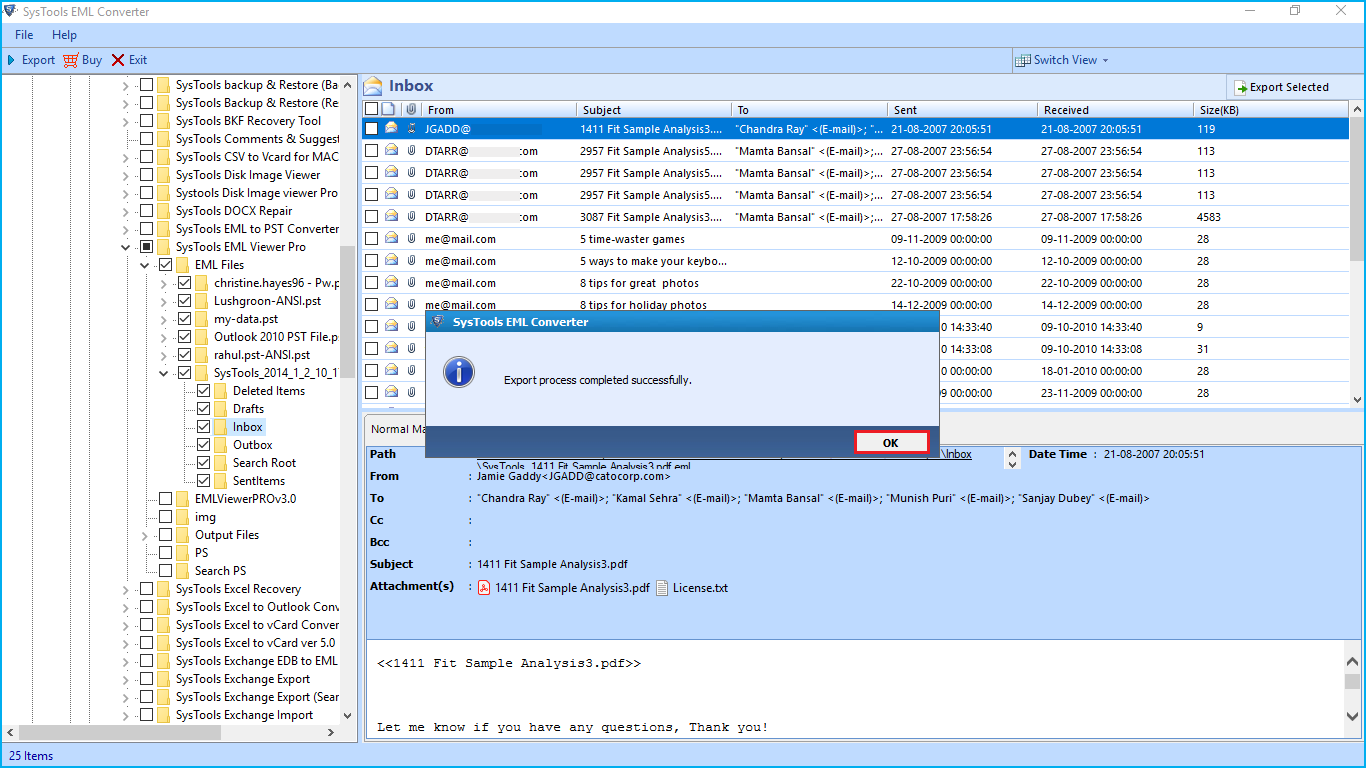This screenshot has height=768, width=1366.
Task: Click the Buy shopping cart icon
Action: coord(70,60)
